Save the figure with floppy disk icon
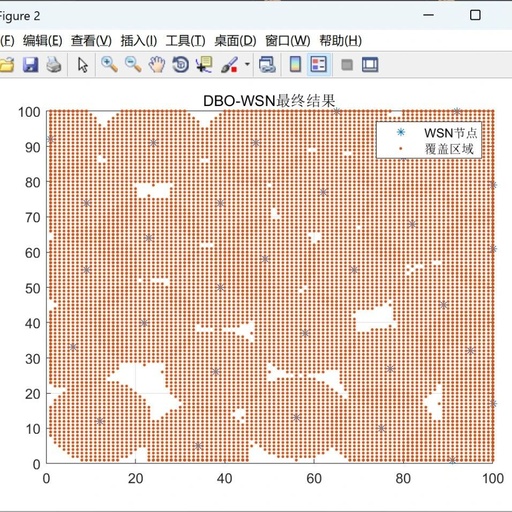 (30, 65)
